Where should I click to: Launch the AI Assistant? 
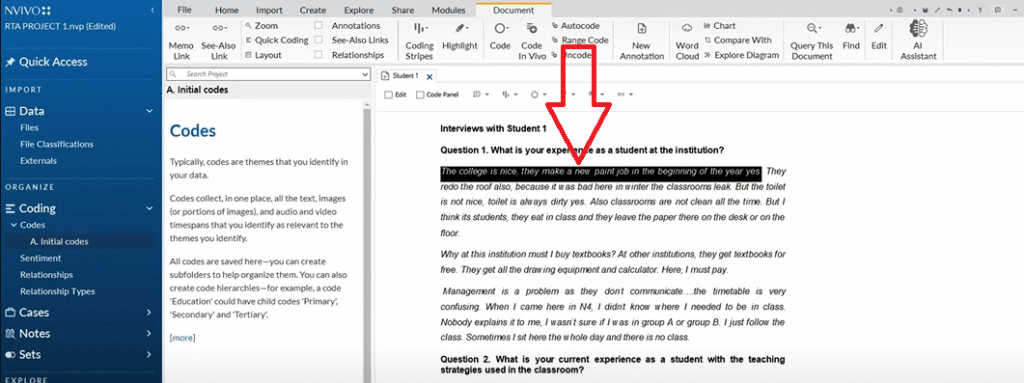(x=918, y=41)
